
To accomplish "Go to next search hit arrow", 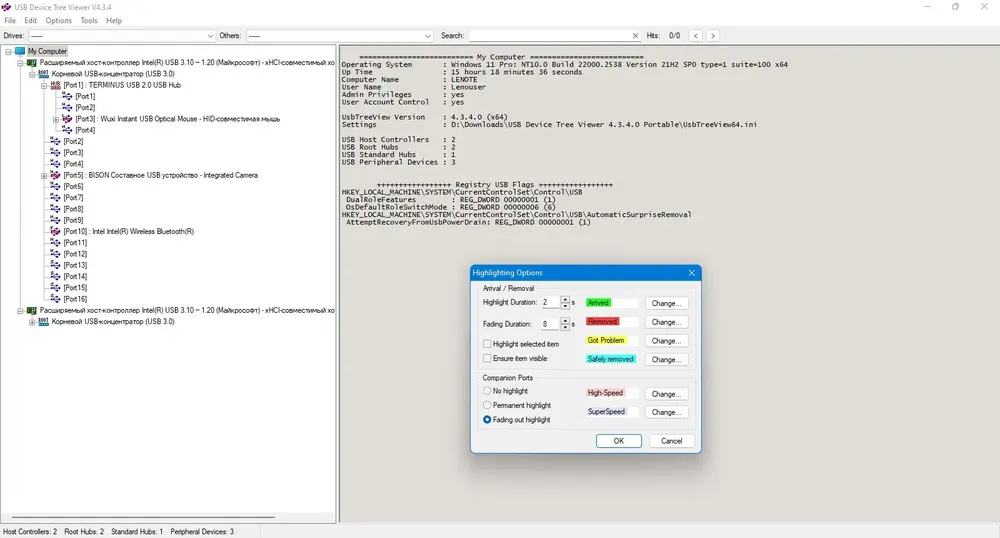I will pos(713,36).
